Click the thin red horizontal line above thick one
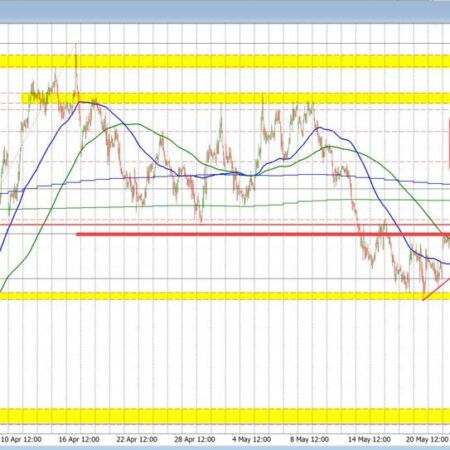 225,225
